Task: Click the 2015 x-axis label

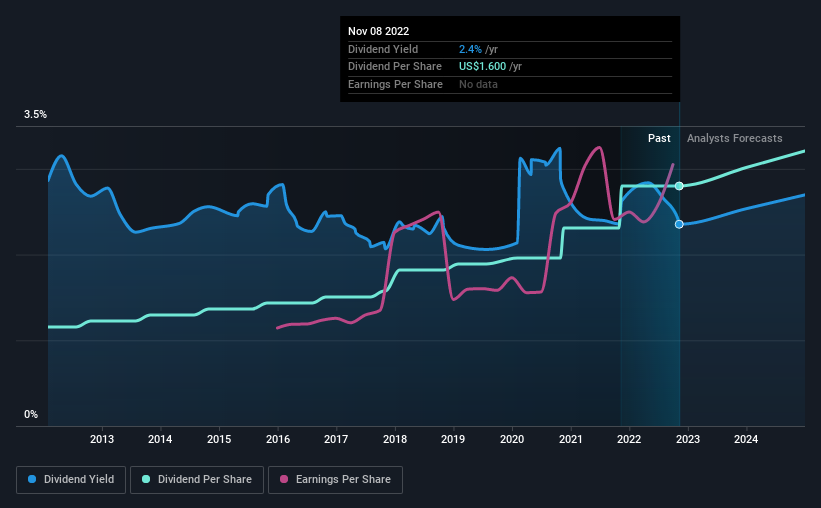Action: (x=219, y=439)
